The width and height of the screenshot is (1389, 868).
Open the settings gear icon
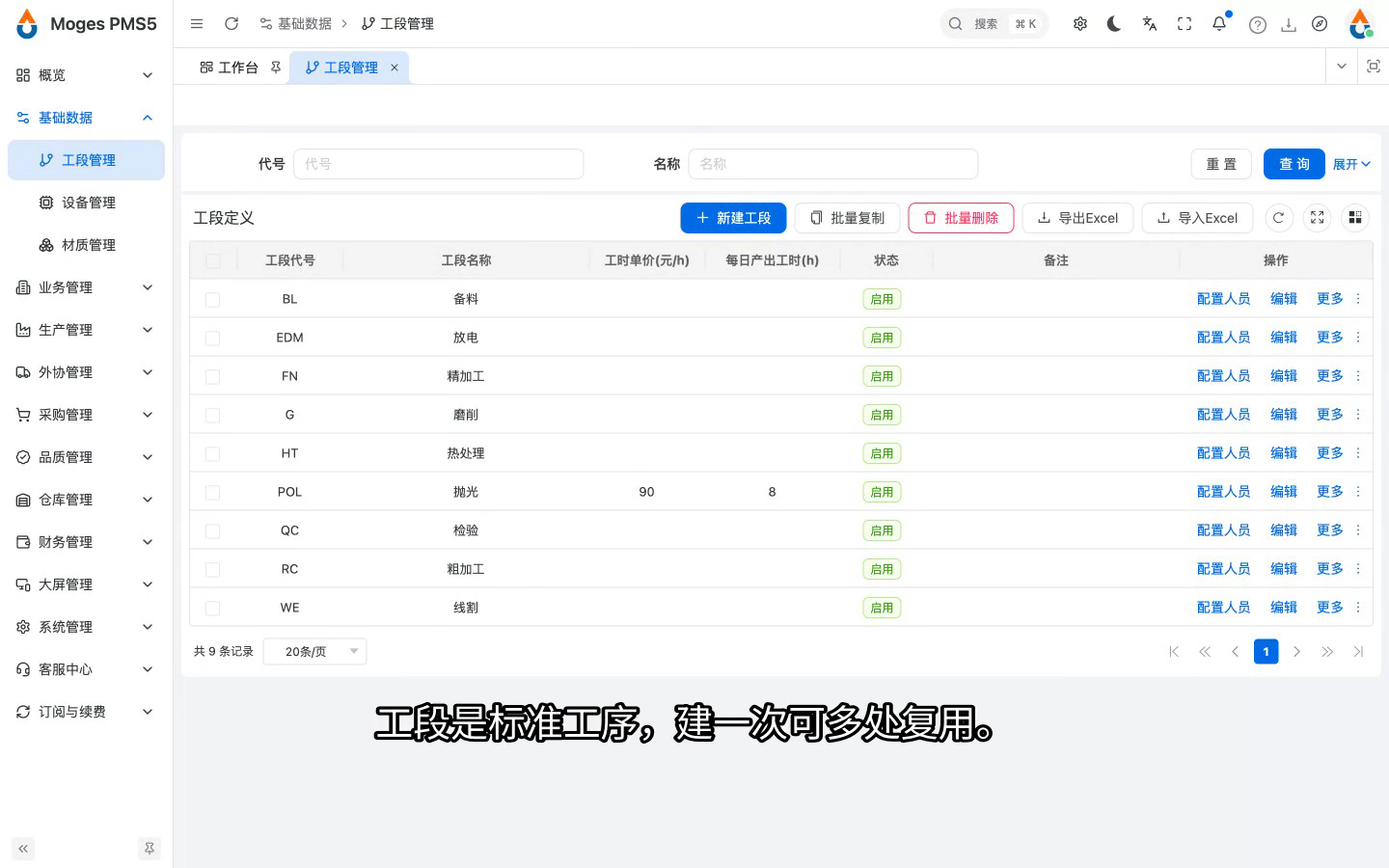(x=1080, y=24)
